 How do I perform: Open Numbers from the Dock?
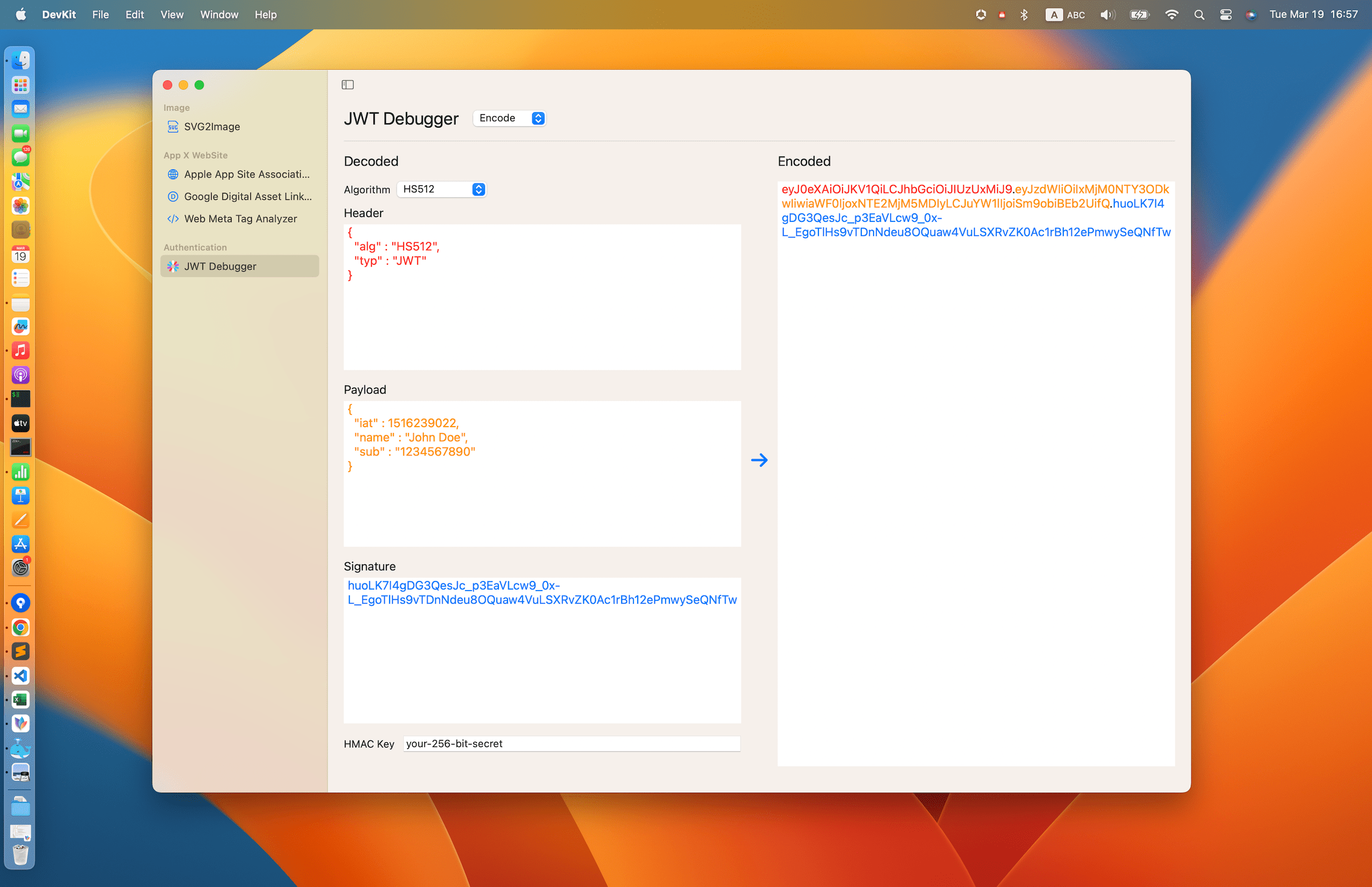[x=21, y=472]
